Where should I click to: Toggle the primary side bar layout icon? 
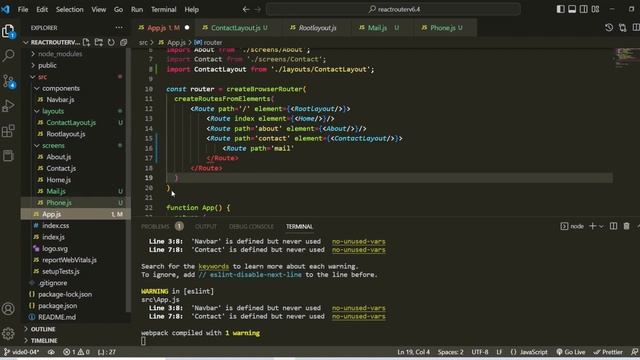coord(561,9)
